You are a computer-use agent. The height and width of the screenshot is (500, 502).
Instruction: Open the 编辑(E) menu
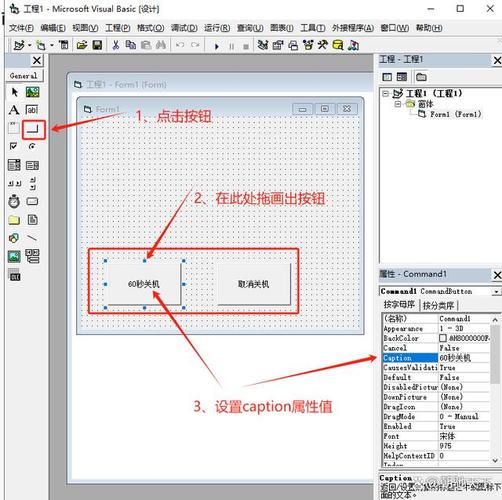tap(53, 28)
